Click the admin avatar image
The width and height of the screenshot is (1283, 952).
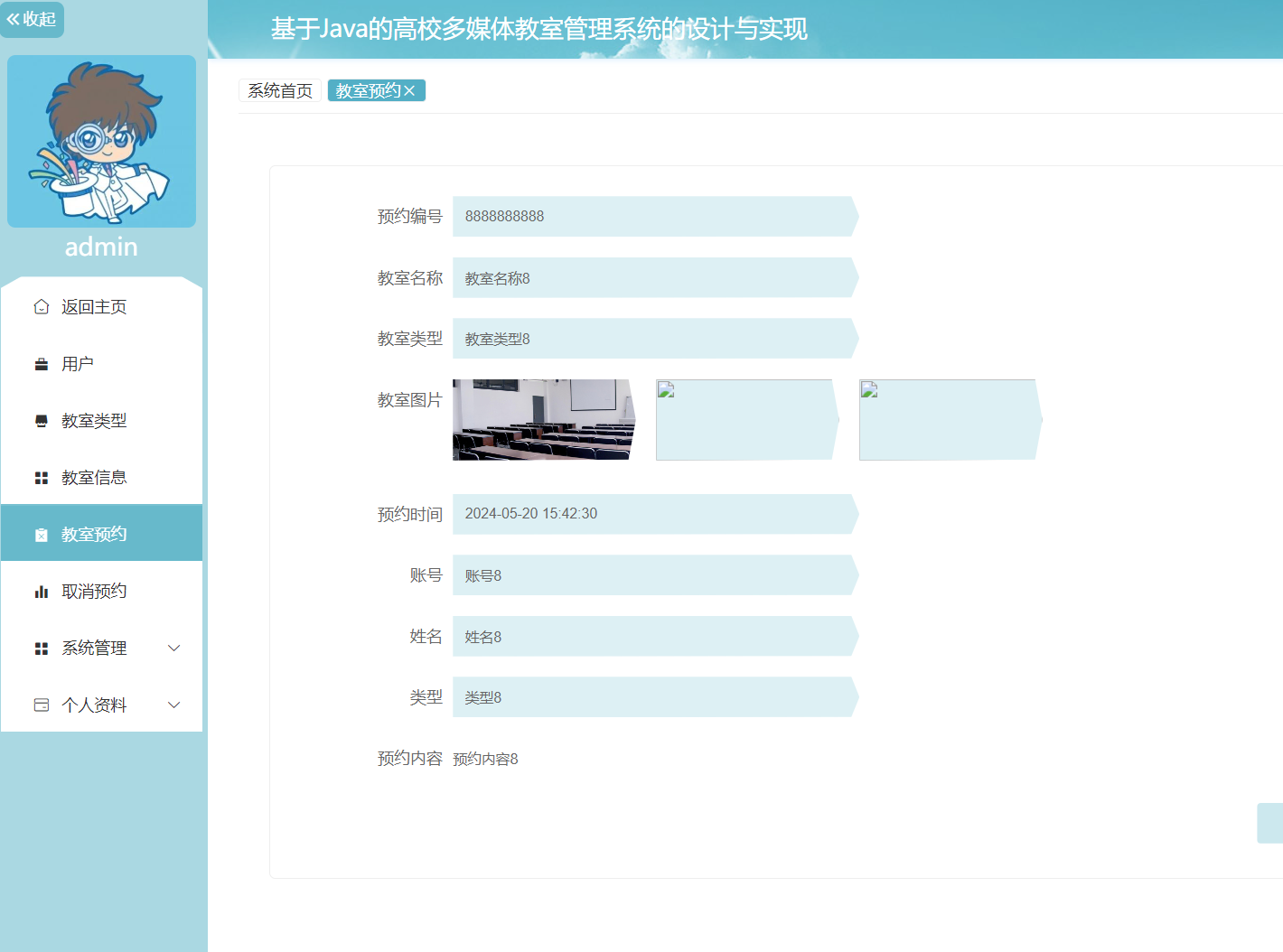101,141
